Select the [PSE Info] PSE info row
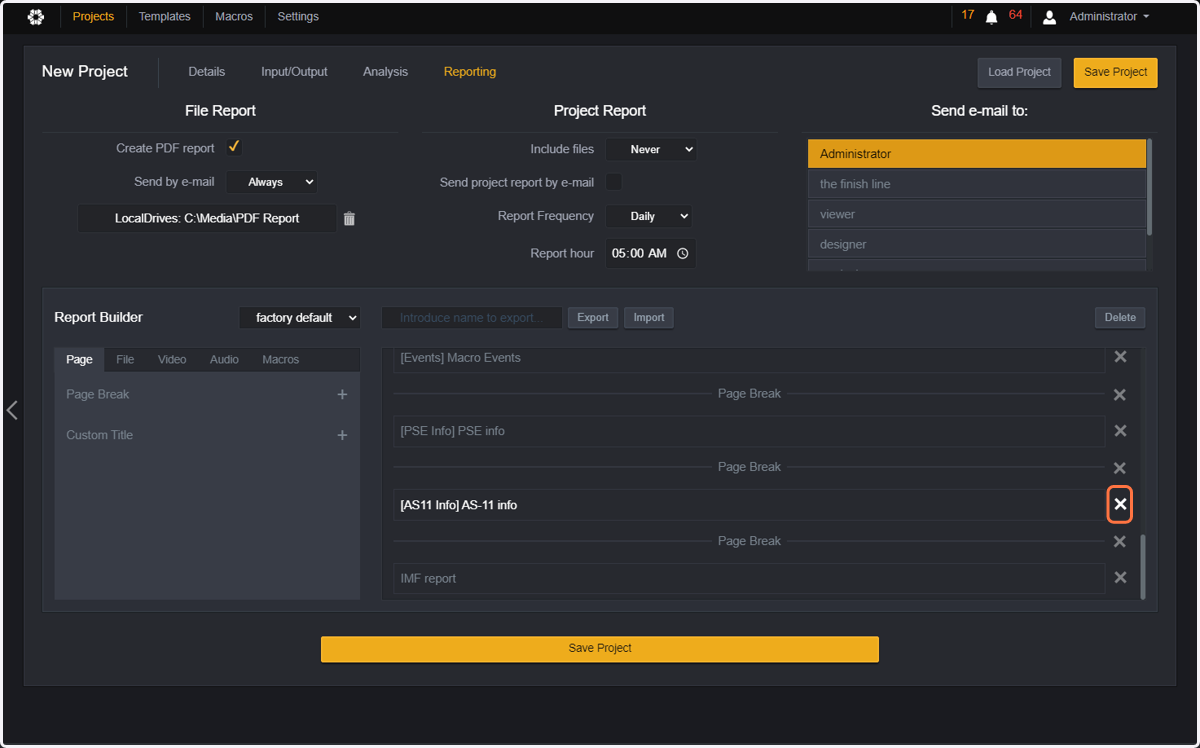1200x748 pixels. 749,431
